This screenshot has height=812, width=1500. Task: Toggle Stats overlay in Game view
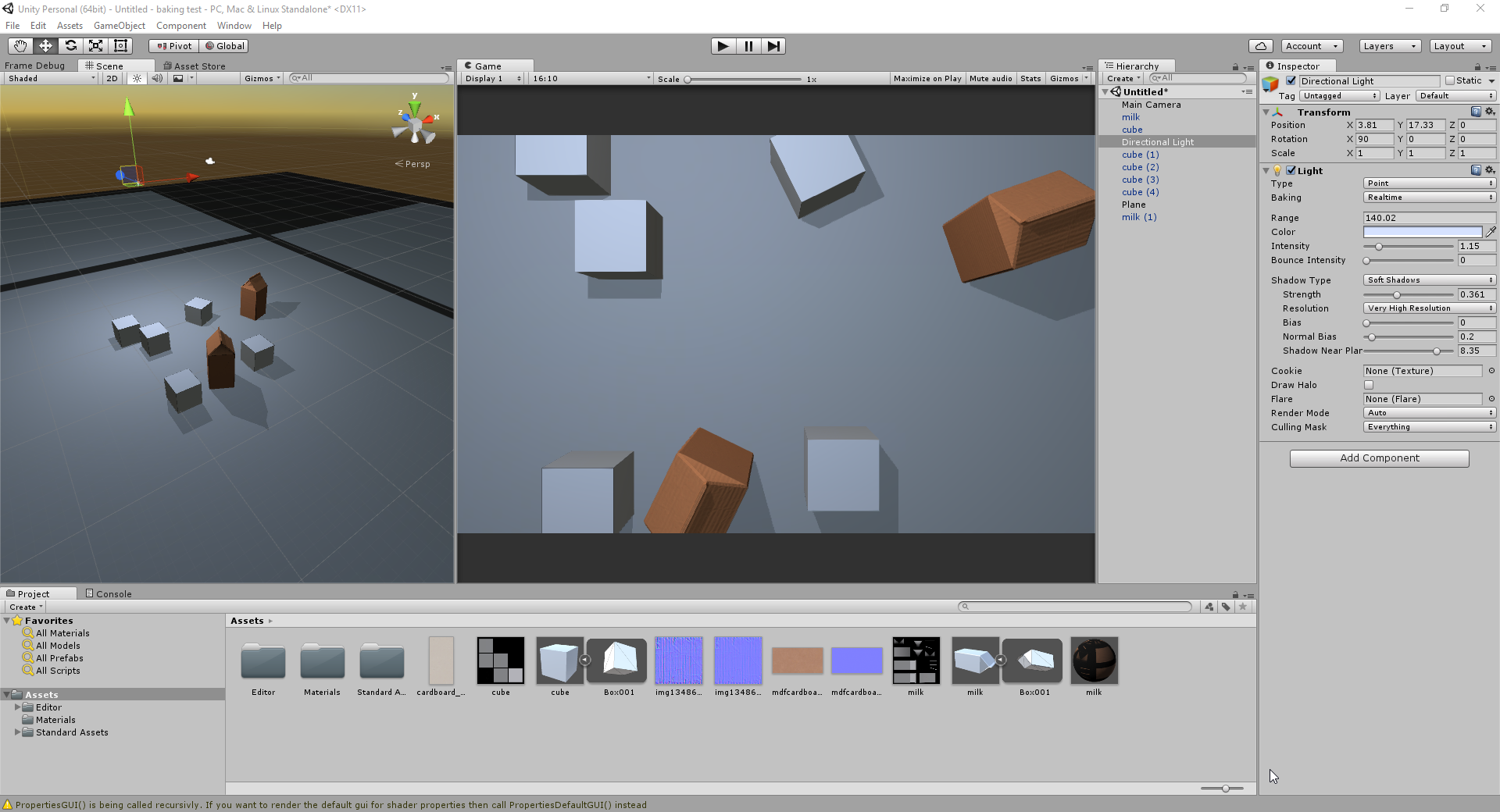[x=1030, y=78]
